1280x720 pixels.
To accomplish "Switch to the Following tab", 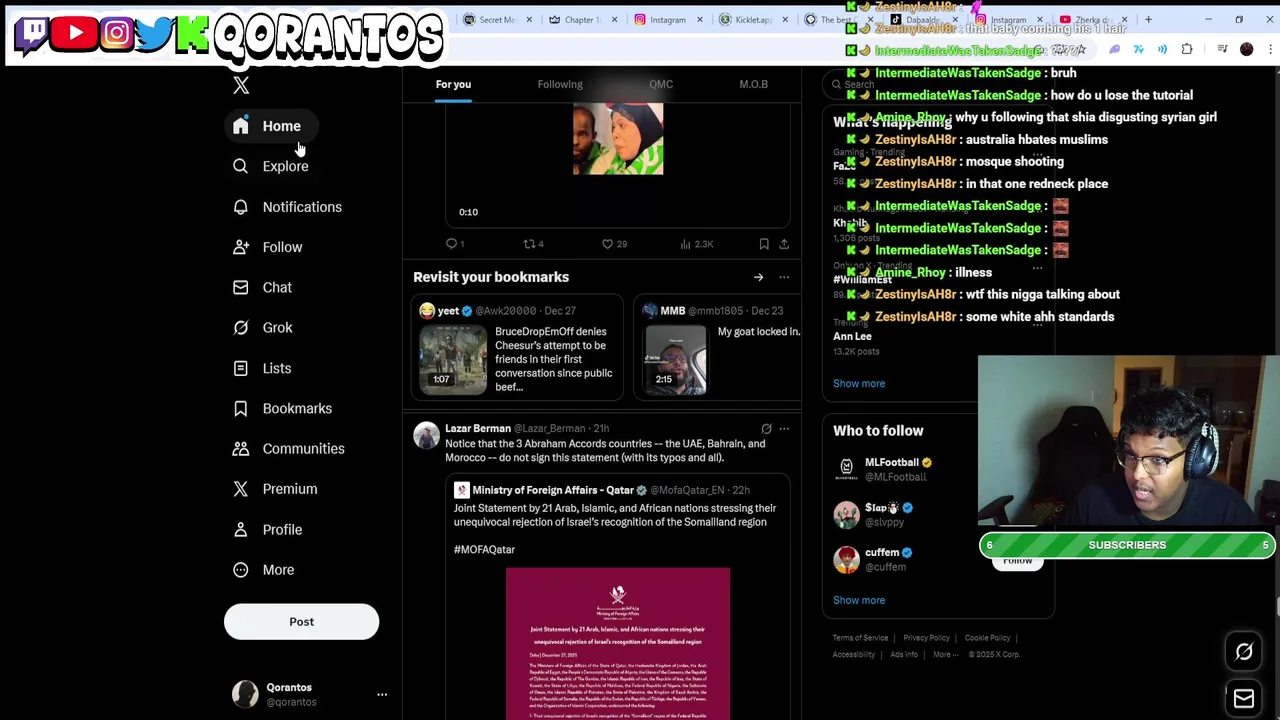I will pos(560,84).
